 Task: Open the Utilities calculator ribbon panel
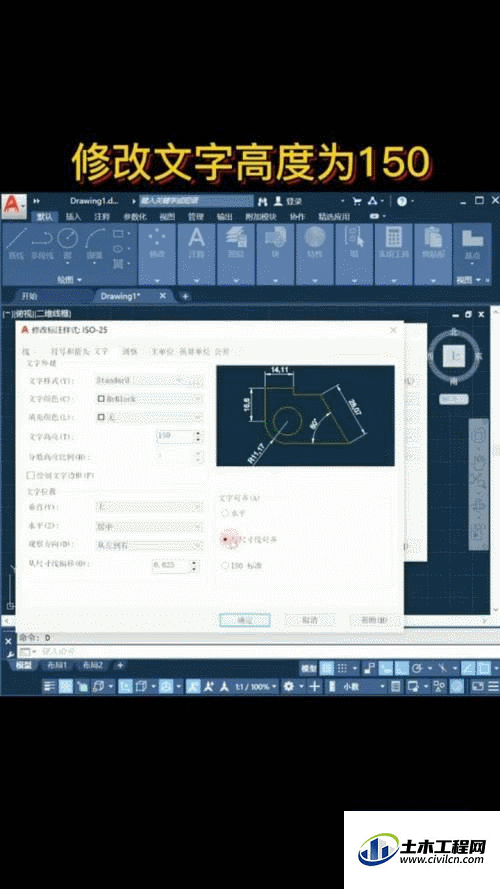click(x=393, y=254)
